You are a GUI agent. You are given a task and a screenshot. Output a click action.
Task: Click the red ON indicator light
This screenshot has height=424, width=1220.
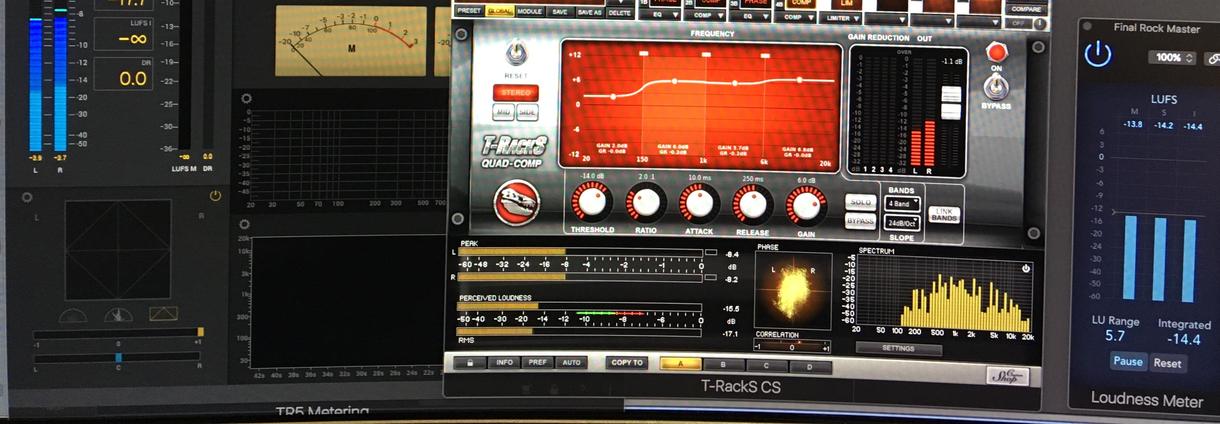click(x=996, y=52)
